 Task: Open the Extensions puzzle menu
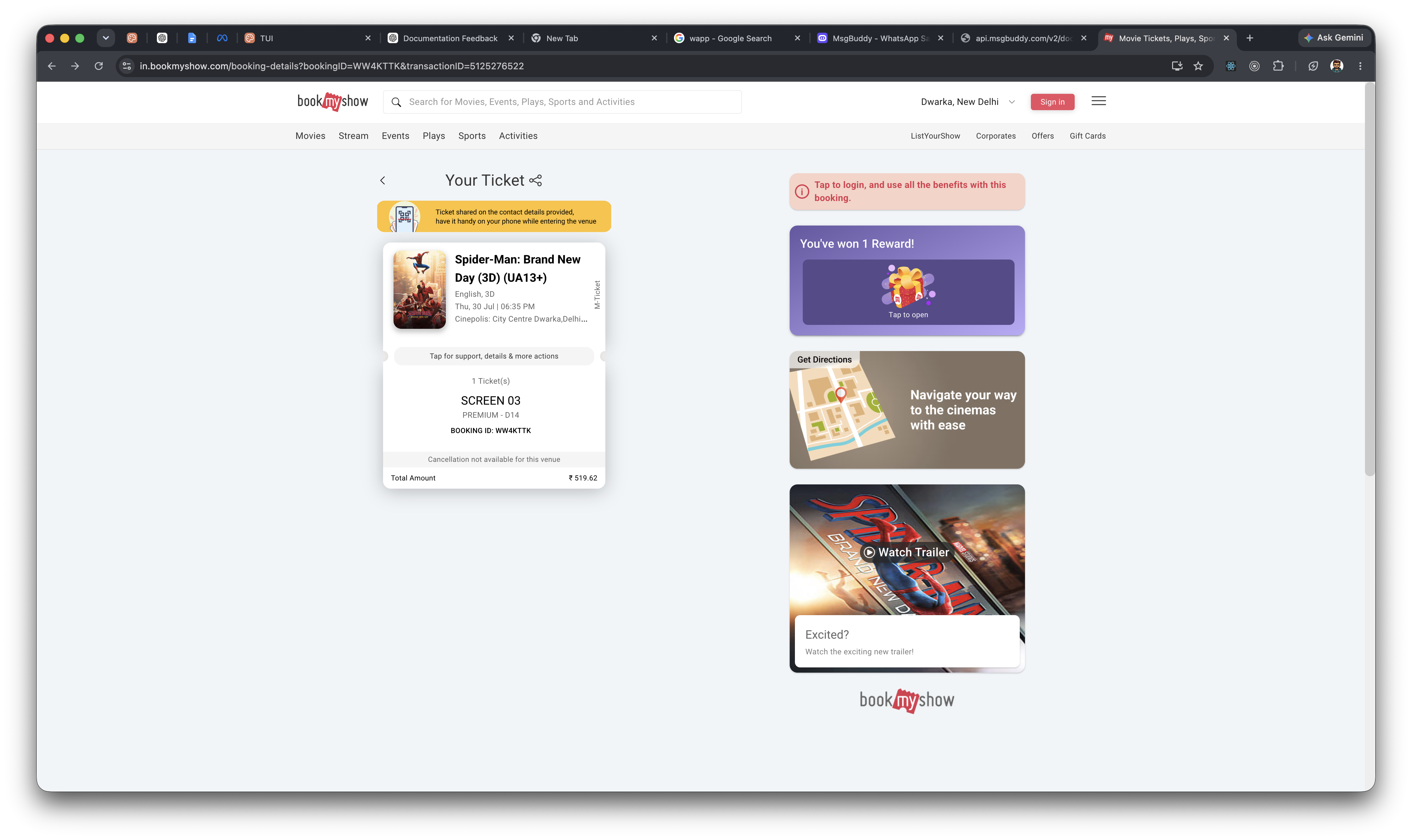tap(1278, 66)
